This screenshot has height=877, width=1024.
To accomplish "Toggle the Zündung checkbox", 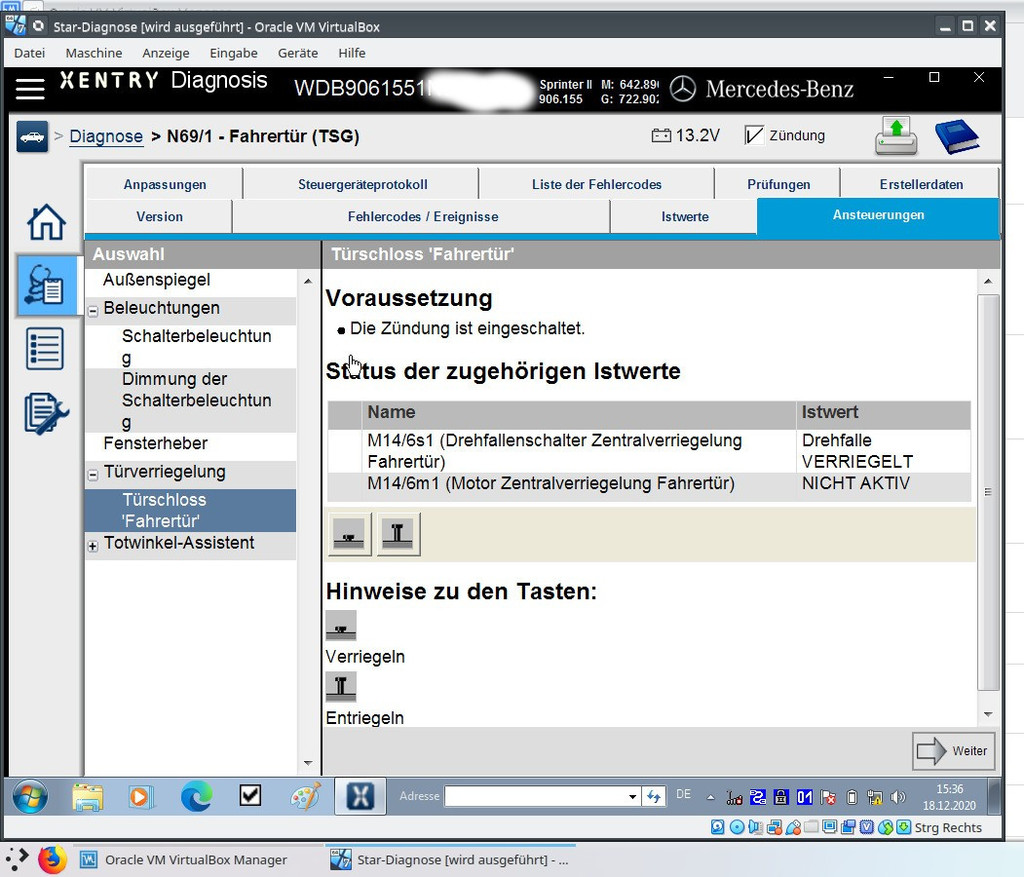I will tap(754, 135).
